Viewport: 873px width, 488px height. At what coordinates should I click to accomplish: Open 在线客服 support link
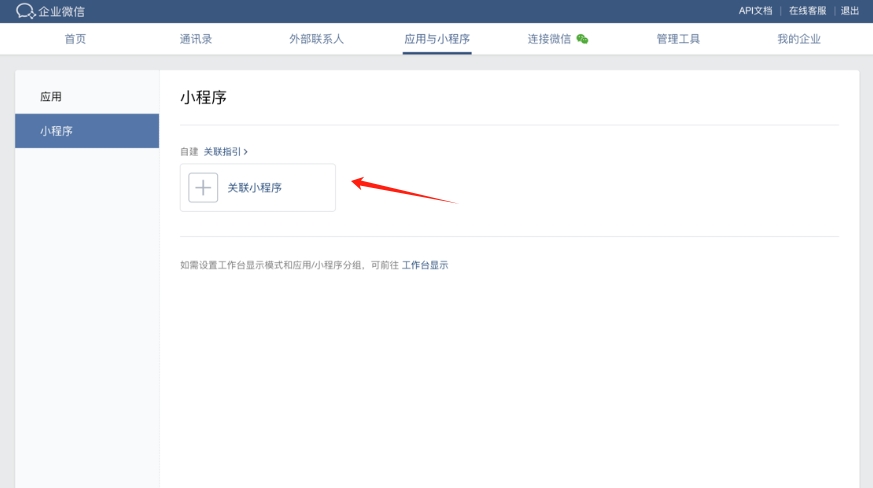(x=807, y=11)
